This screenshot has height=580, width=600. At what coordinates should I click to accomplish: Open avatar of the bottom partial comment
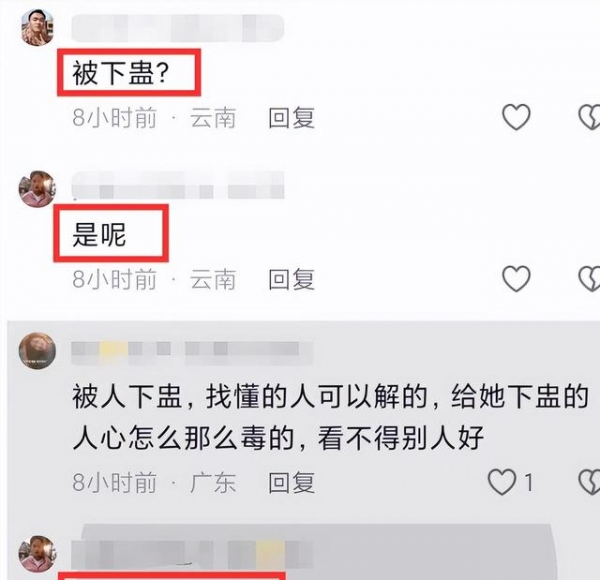point(37,554)
